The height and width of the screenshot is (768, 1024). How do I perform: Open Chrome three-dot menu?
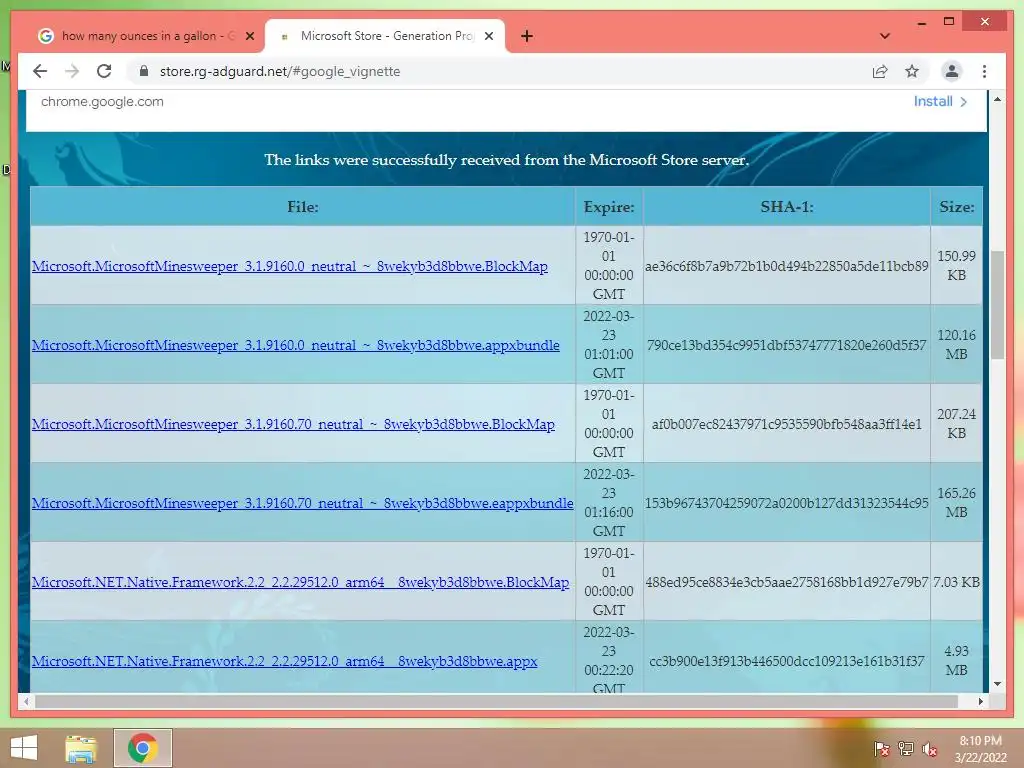(984, 71)
